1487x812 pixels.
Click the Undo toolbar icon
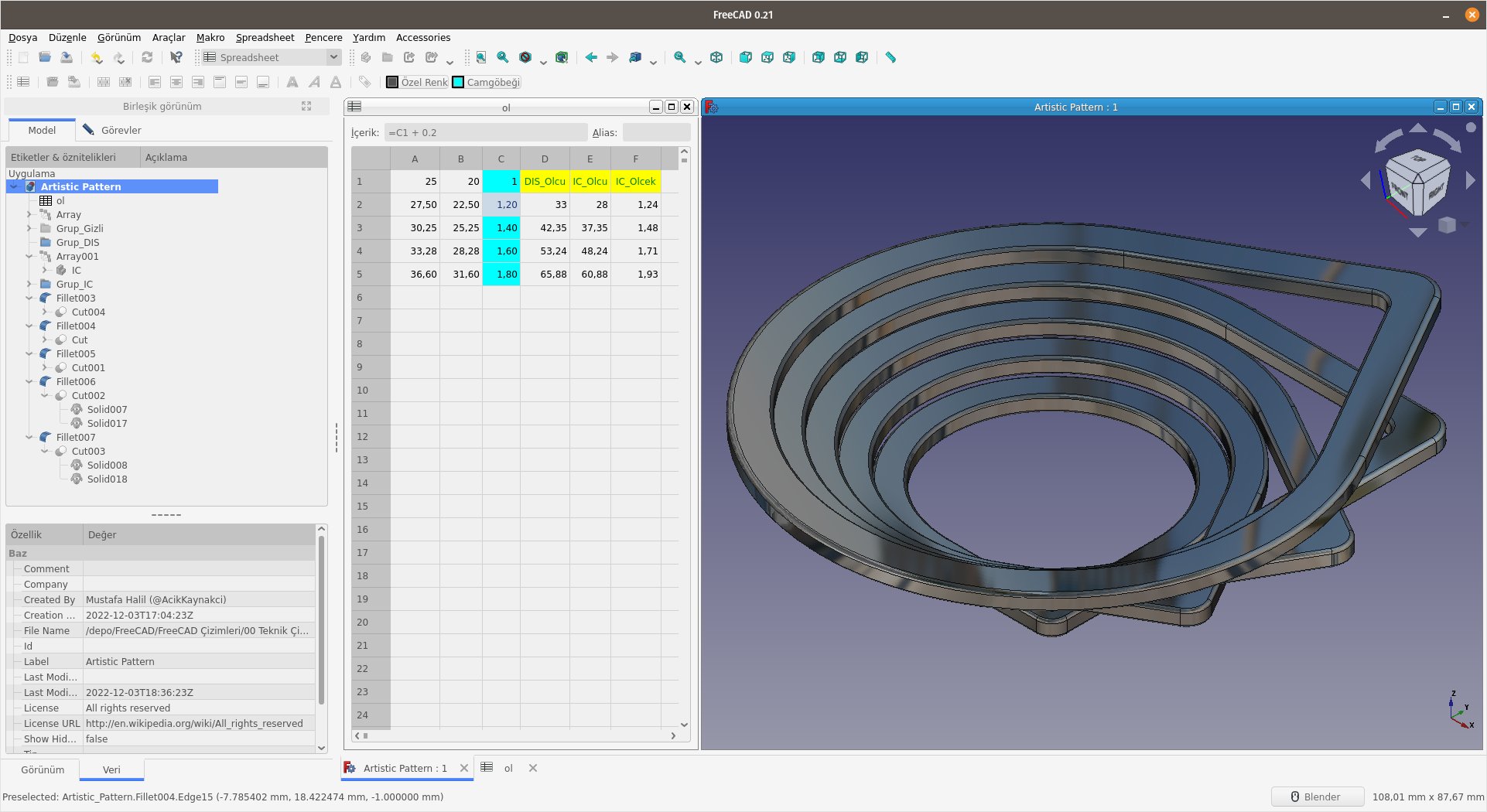(96, 57)
